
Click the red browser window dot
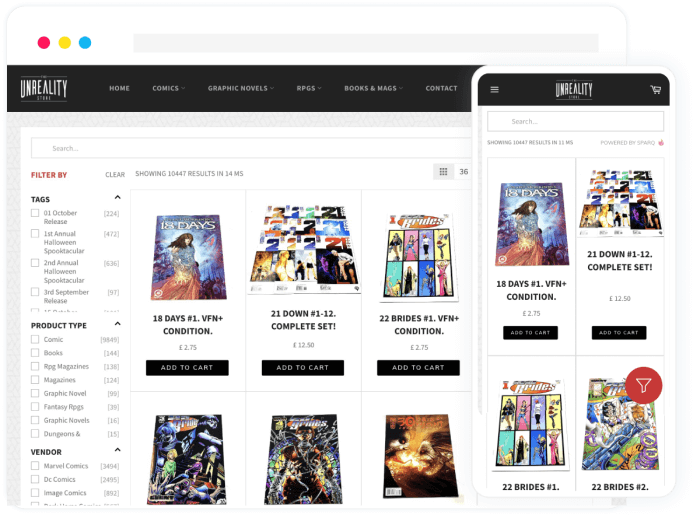click(44, 43)
